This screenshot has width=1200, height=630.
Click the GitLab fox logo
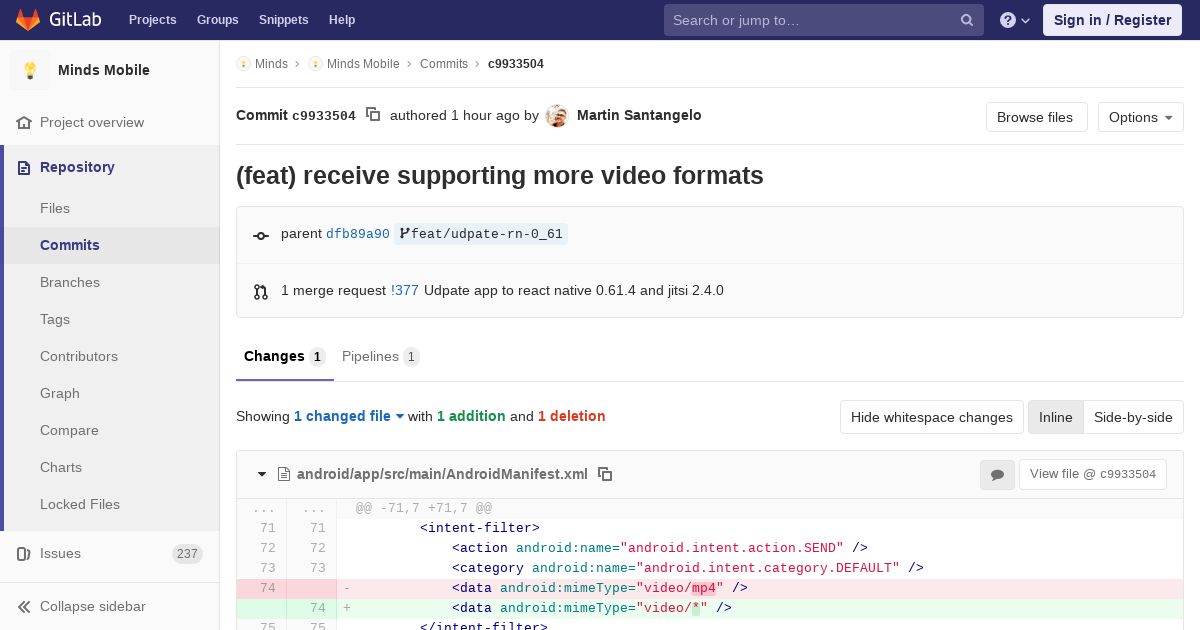click(x=28, y=20)
